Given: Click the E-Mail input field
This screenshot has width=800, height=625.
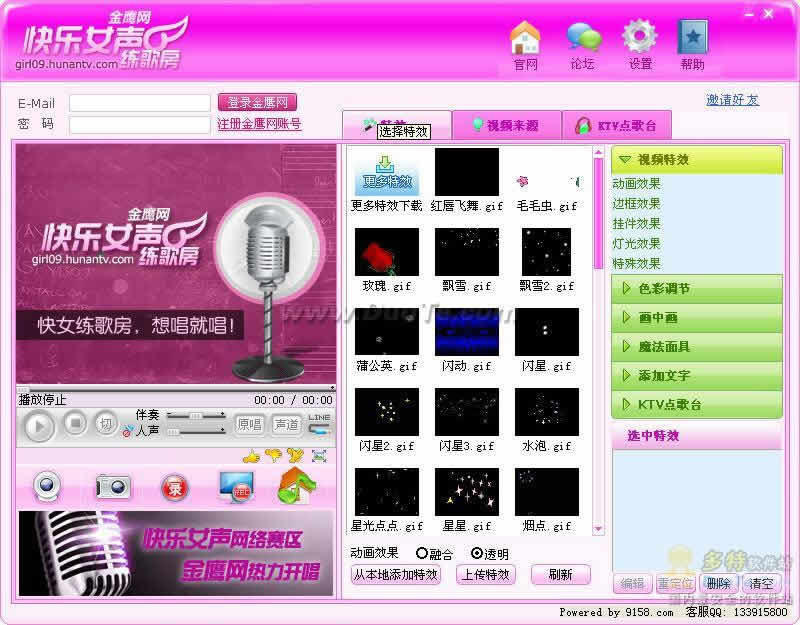Looking at the screenshot, I should pyautogui.click(x=140, y=103).
